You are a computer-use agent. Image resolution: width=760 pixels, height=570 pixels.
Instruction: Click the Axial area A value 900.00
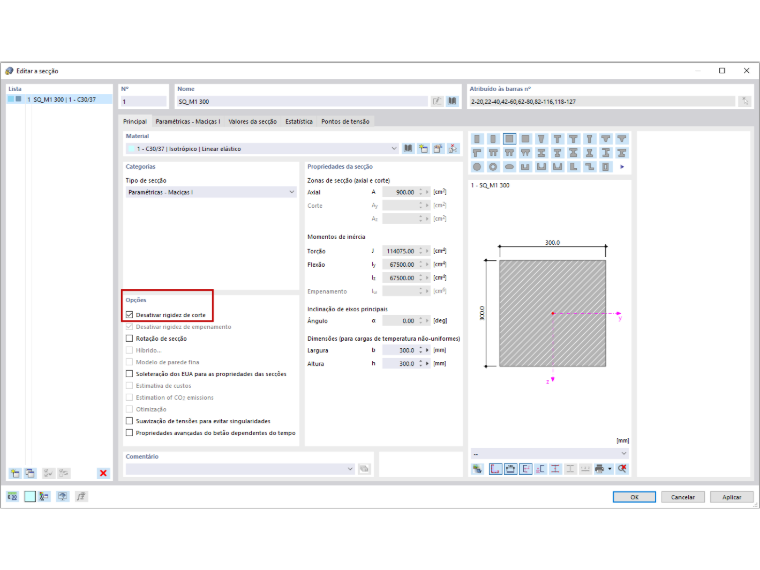click(399, 192)
